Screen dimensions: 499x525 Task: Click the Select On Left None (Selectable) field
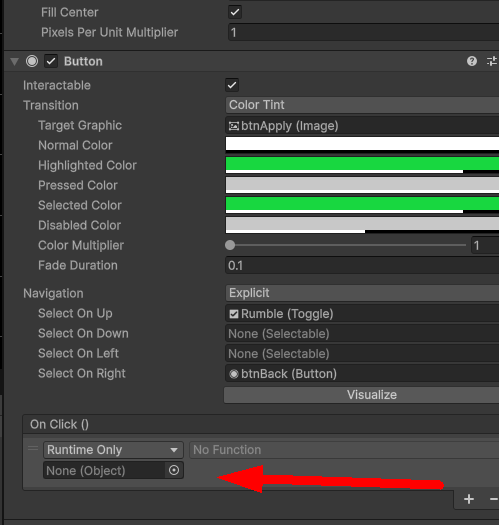pyautogui.click(x=362, y=354)
